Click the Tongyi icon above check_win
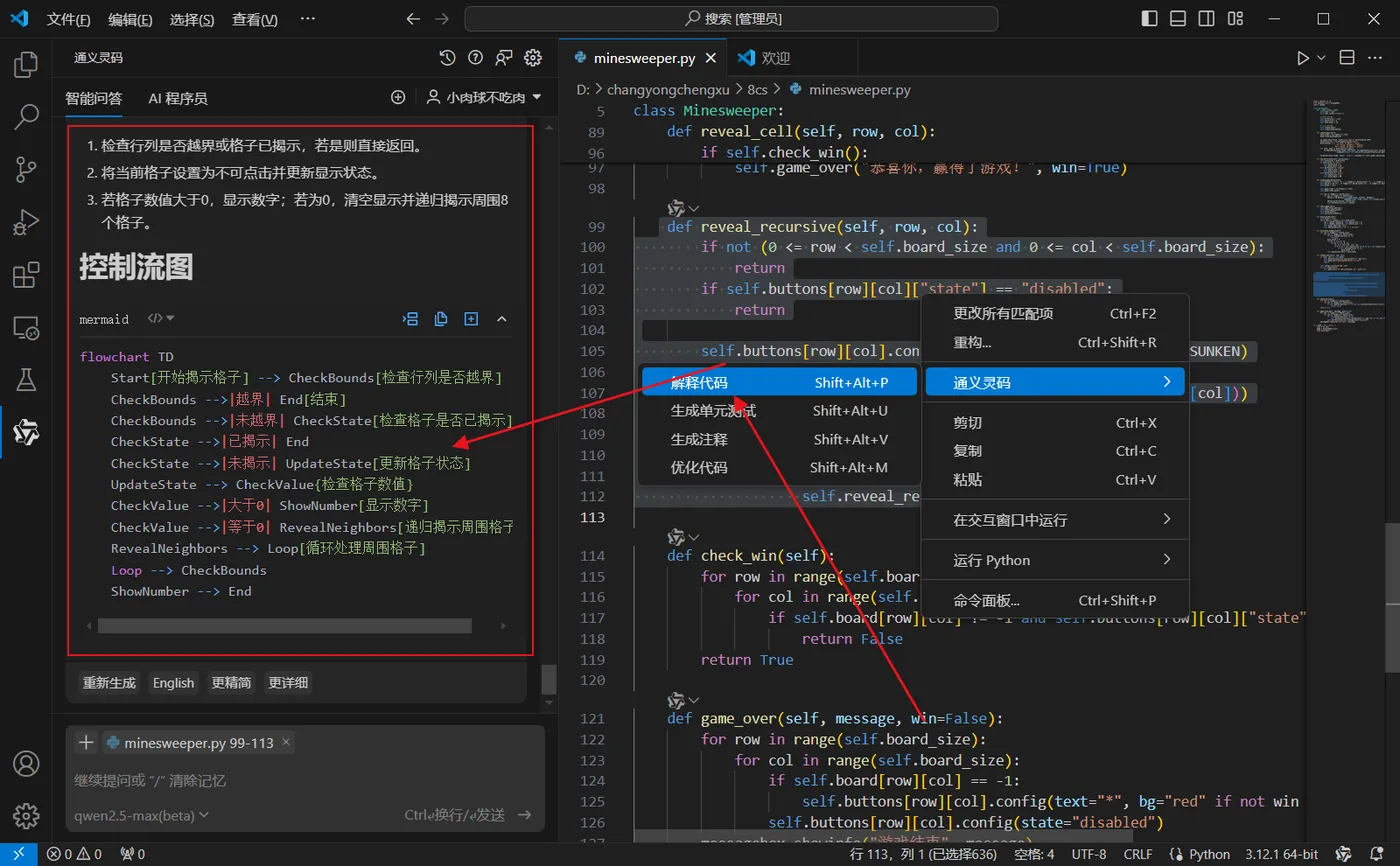 click(x=676, y=537)
